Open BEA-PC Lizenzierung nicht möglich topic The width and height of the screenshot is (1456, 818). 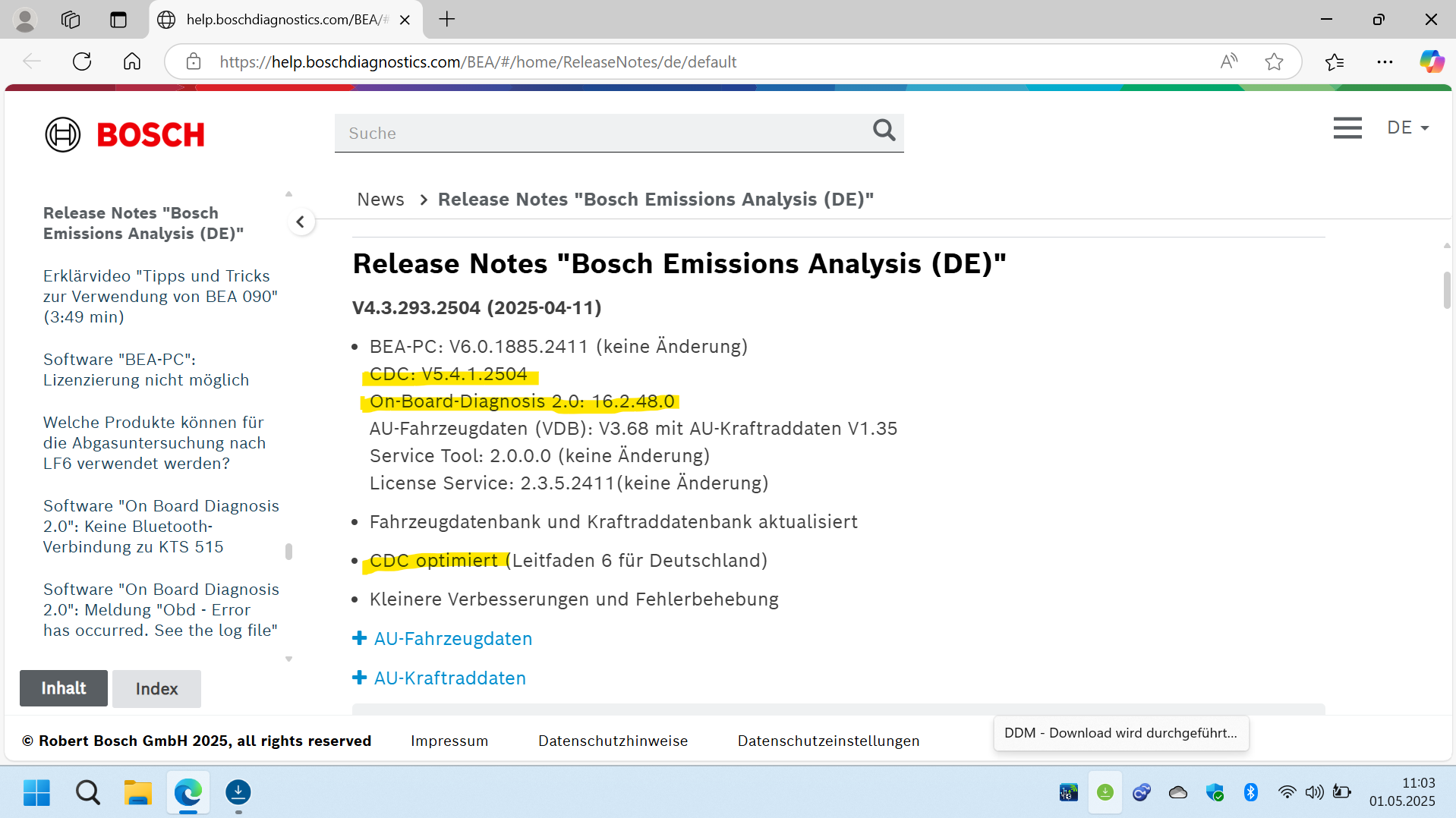pos(146,370)
